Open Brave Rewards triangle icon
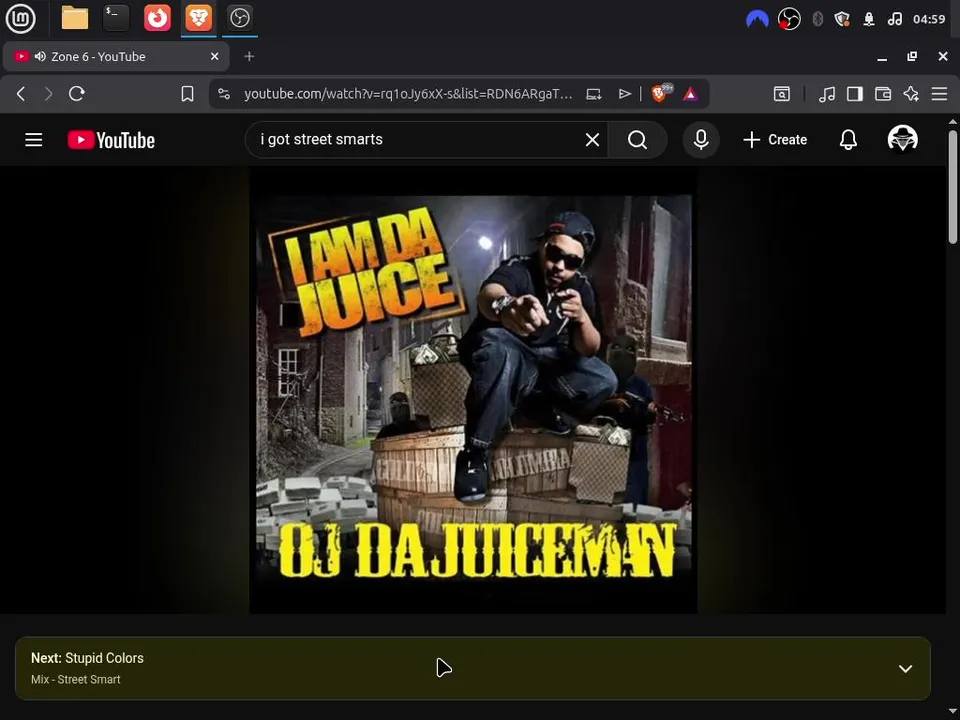Screen dimensions: 960x720 pyautogui.click(x=690, y=94)
